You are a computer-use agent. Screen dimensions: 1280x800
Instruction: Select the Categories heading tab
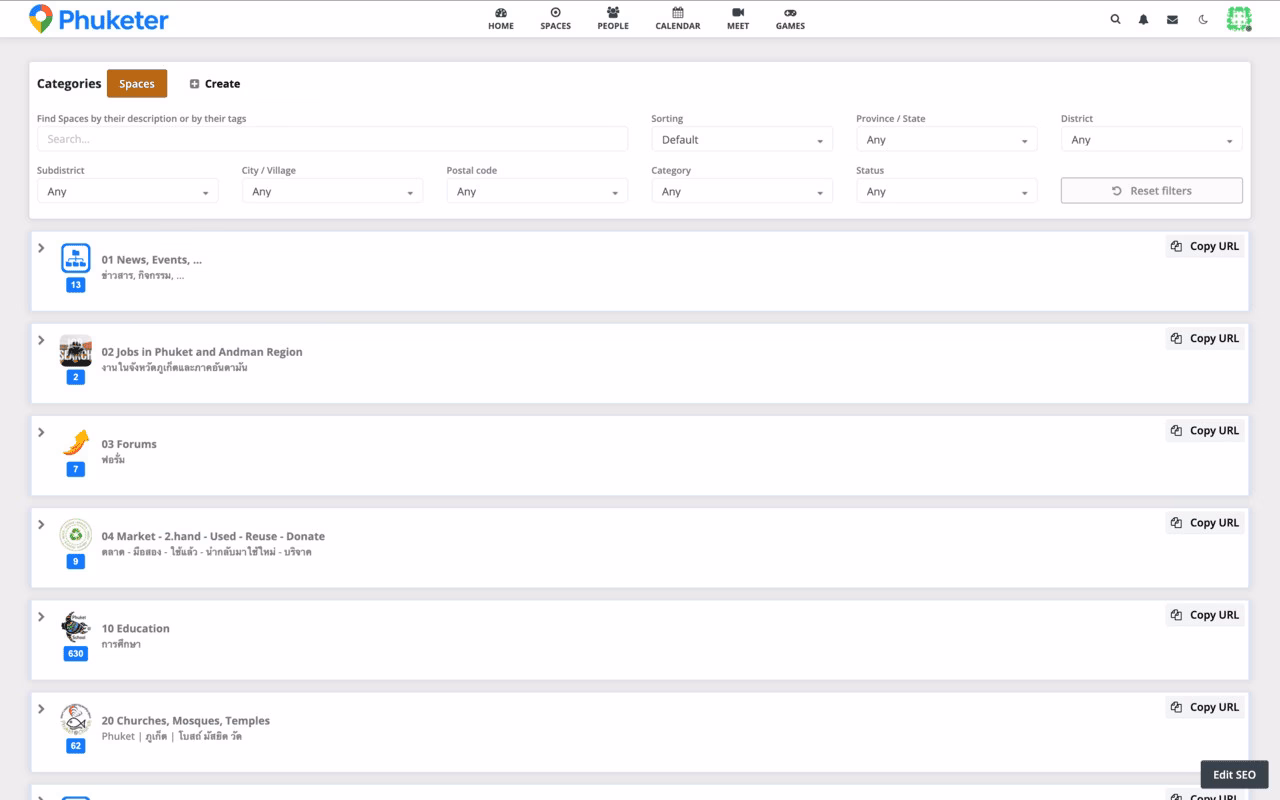pyautogui.click(x=69, y=84)
